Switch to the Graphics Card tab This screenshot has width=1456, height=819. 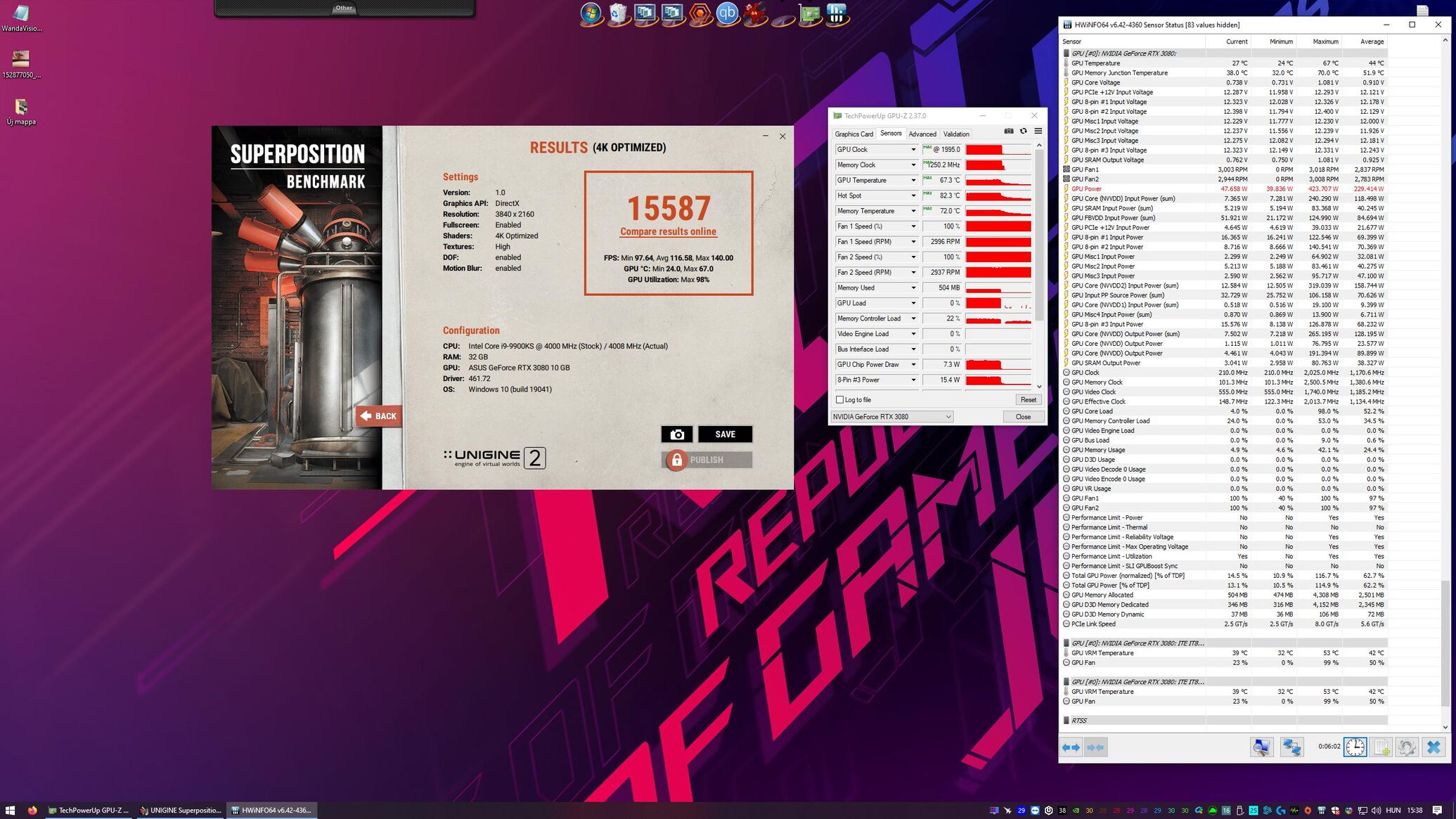[x=853, y=134]
